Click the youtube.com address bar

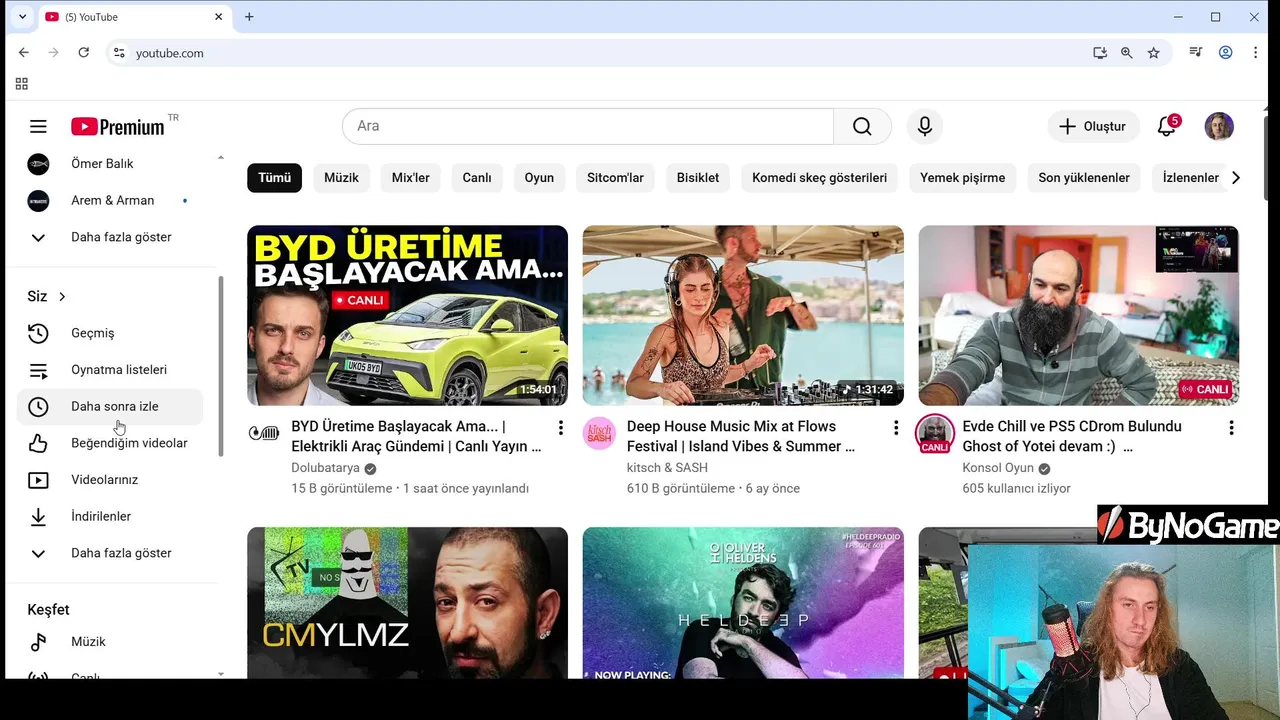[x=600, y=53]
